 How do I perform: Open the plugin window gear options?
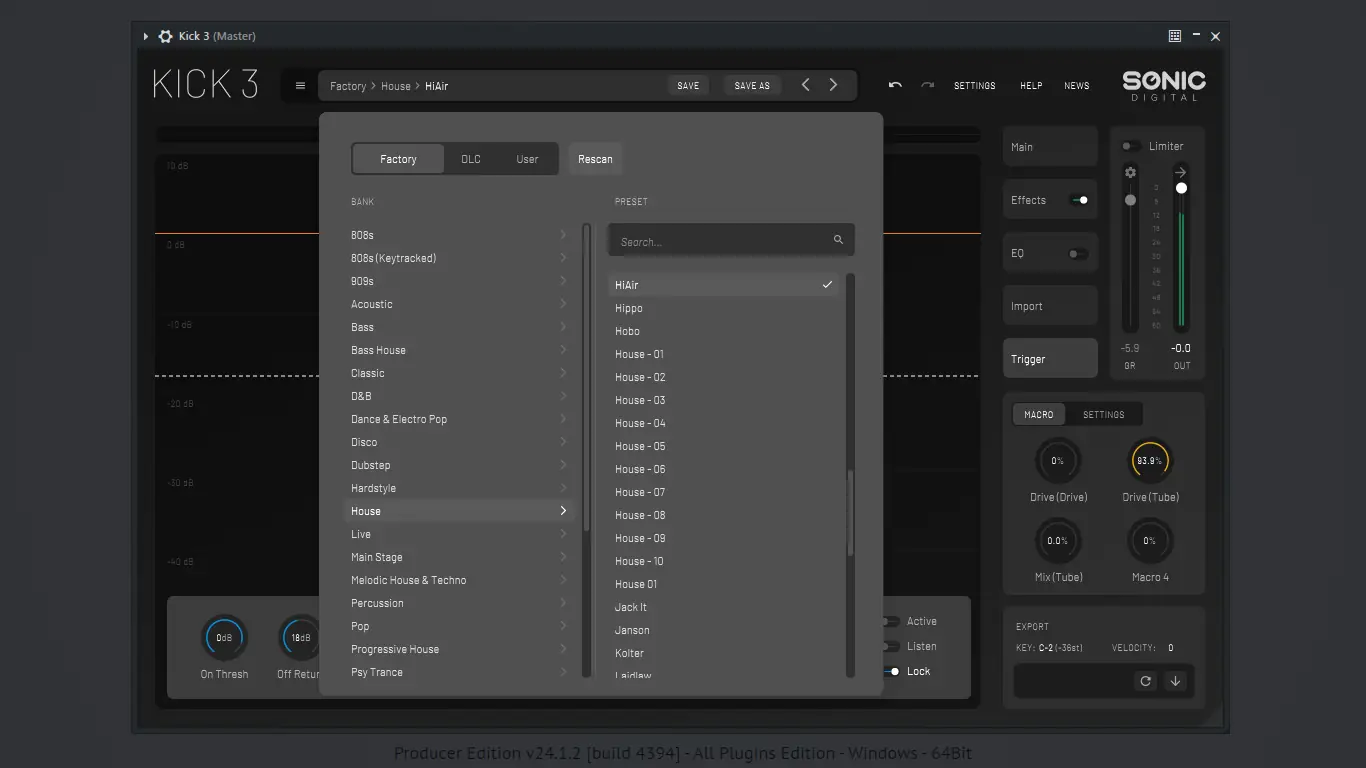[165, 36]
